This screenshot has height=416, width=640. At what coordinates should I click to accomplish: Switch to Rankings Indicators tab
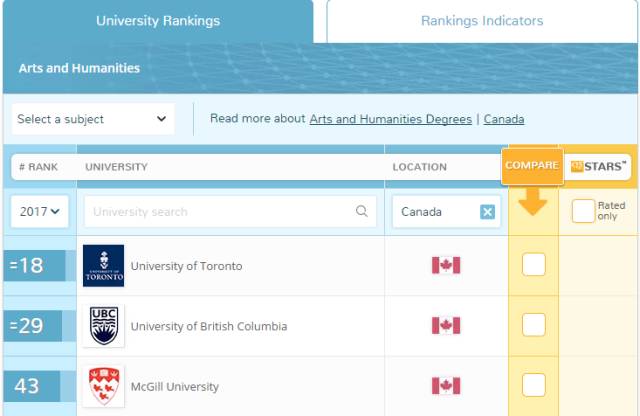[482, 21]
